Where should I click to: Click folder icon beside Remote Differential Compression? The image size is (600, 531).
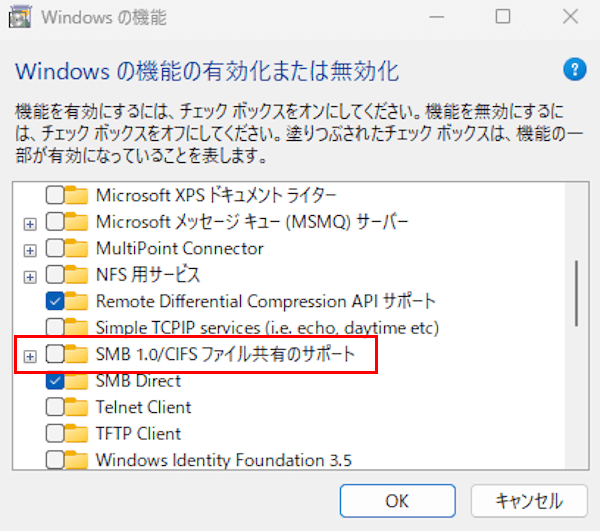[77, 301]
